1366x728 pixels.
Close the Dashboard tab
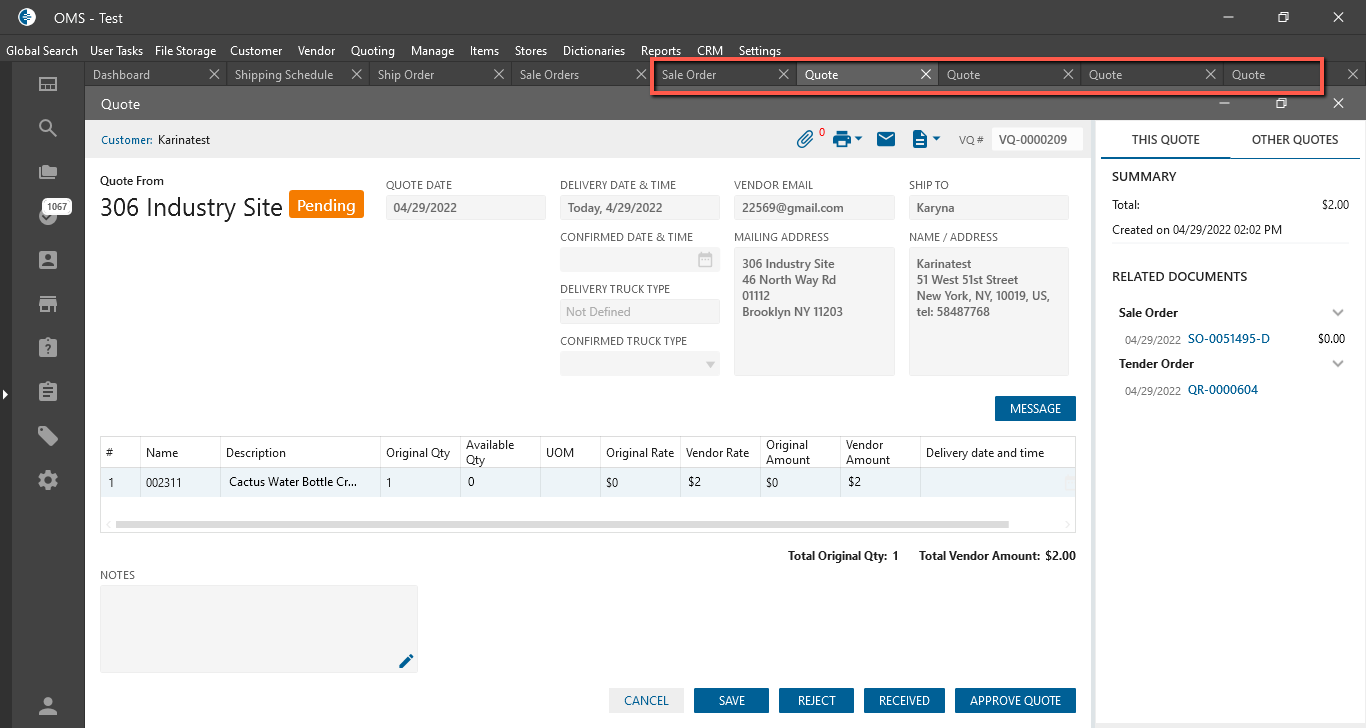tap(214, 74)
